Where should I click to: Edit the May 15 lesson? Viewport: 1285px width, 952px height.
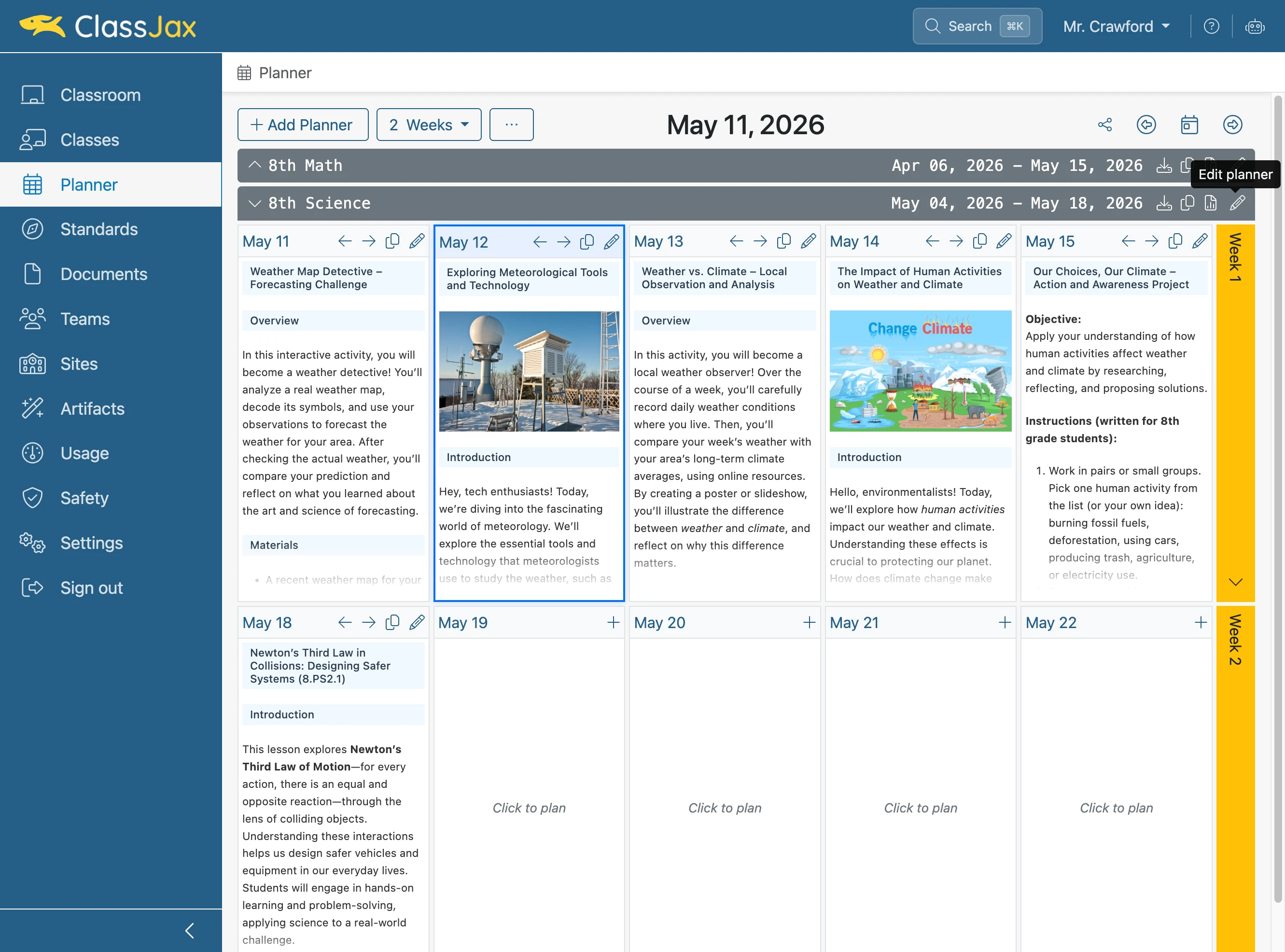click(x=1200, y=241)
